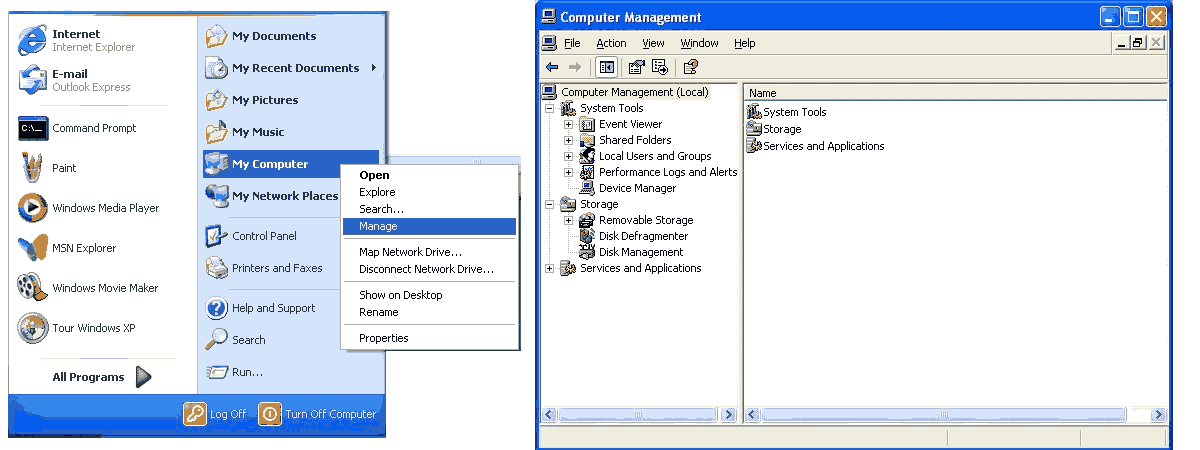Click Export List toolbar icon
1200x450 pixels.
(x=659, y=67)
